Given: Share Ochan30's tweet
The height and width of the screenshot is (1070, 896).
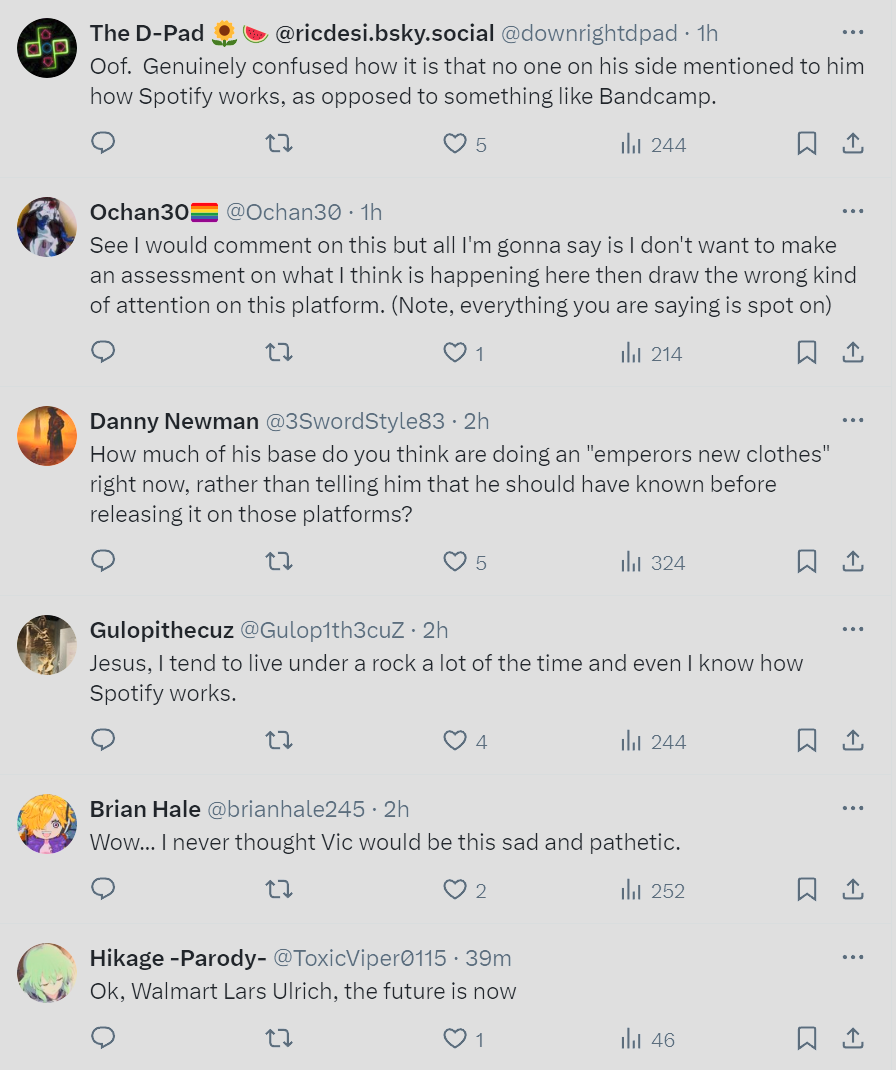Looking at the screenshot, I should click(x=853, y=352).
